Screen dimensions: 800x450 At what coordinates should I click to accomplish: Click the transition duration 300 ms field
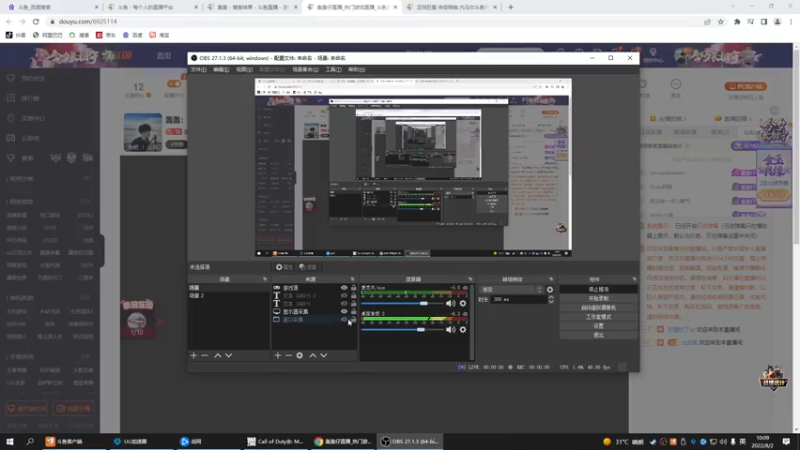519,299
